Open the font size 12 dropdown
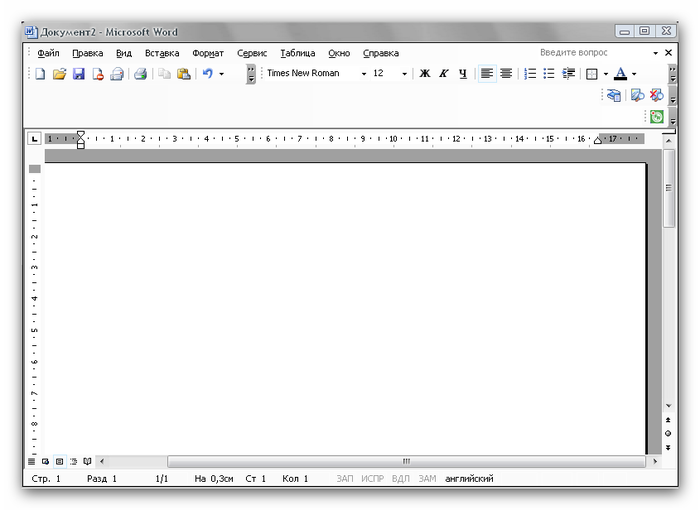This screenshot has width=700, height=510. coord(404,74)
